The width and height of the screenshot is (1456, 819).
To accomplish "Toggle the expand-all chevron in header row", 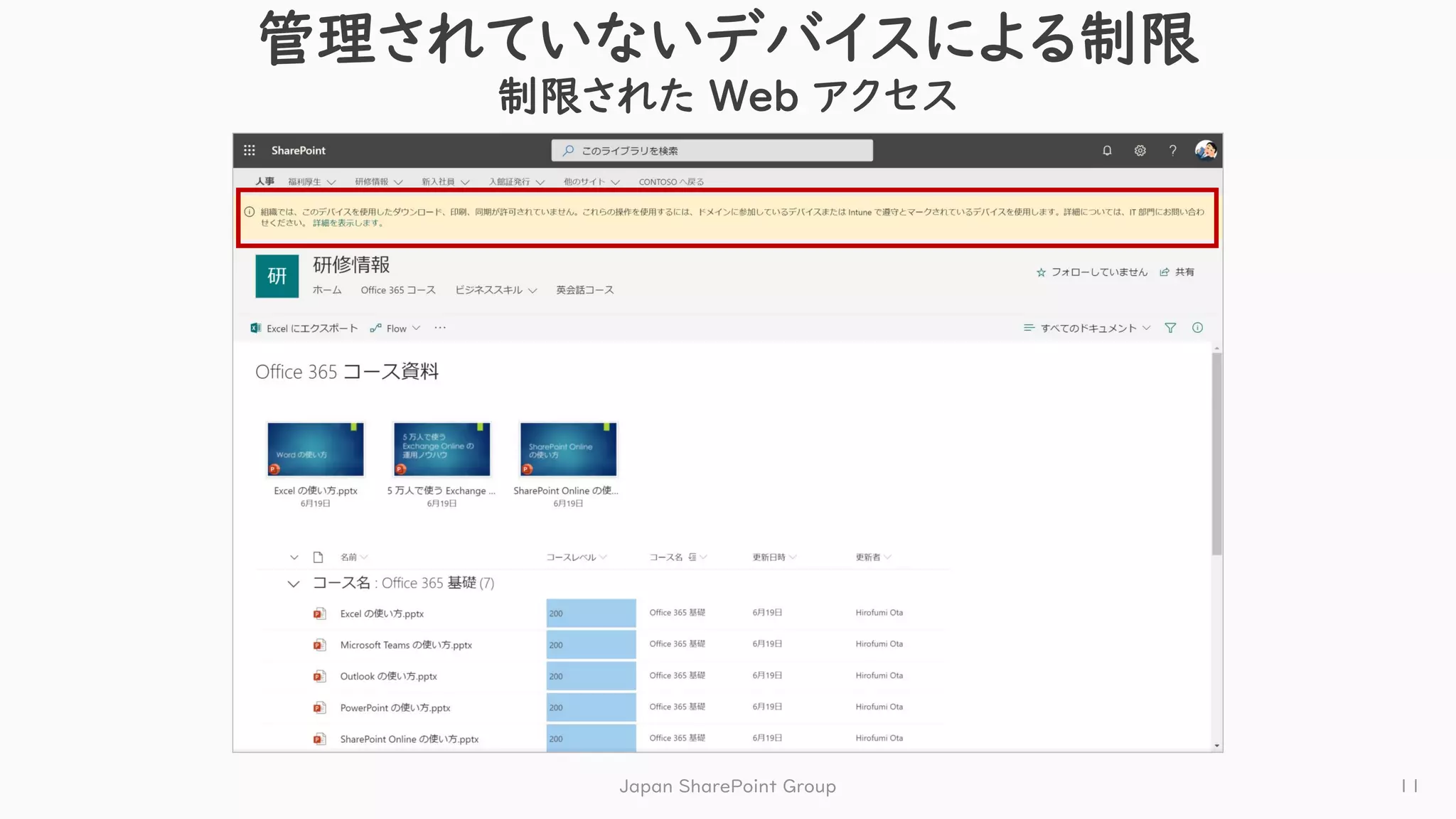I will (294, 557).
